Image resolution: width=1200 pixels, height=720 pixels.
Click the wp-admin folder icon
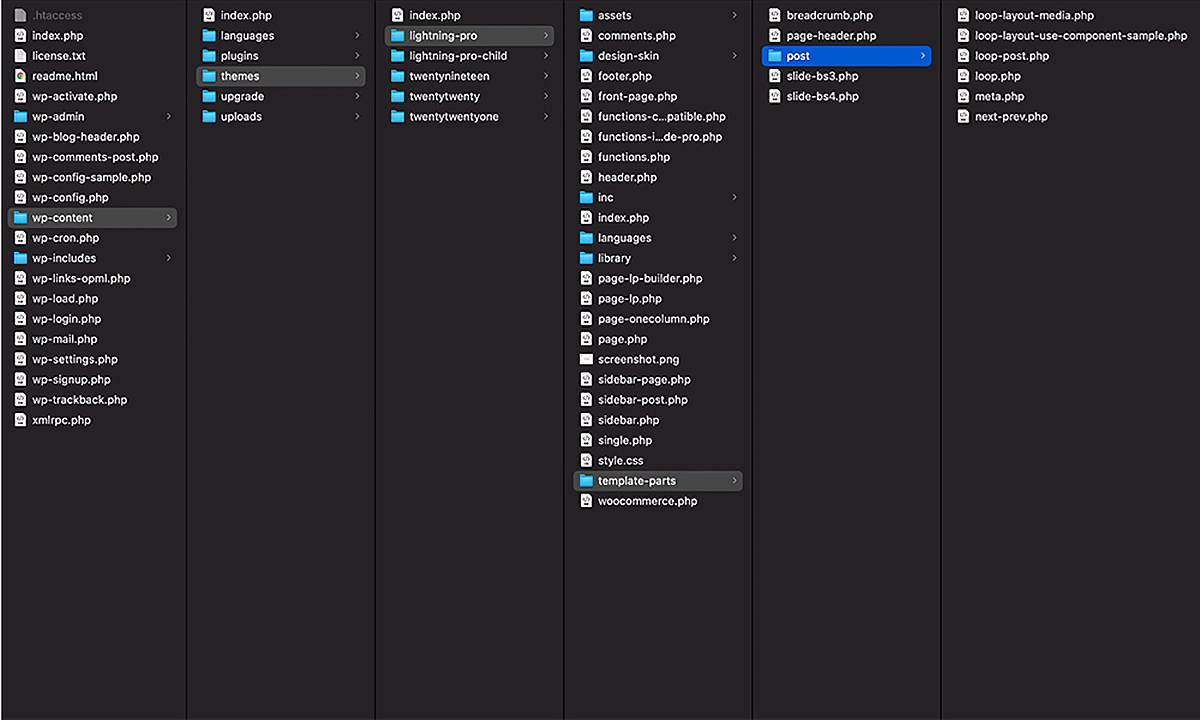point(20,117)
